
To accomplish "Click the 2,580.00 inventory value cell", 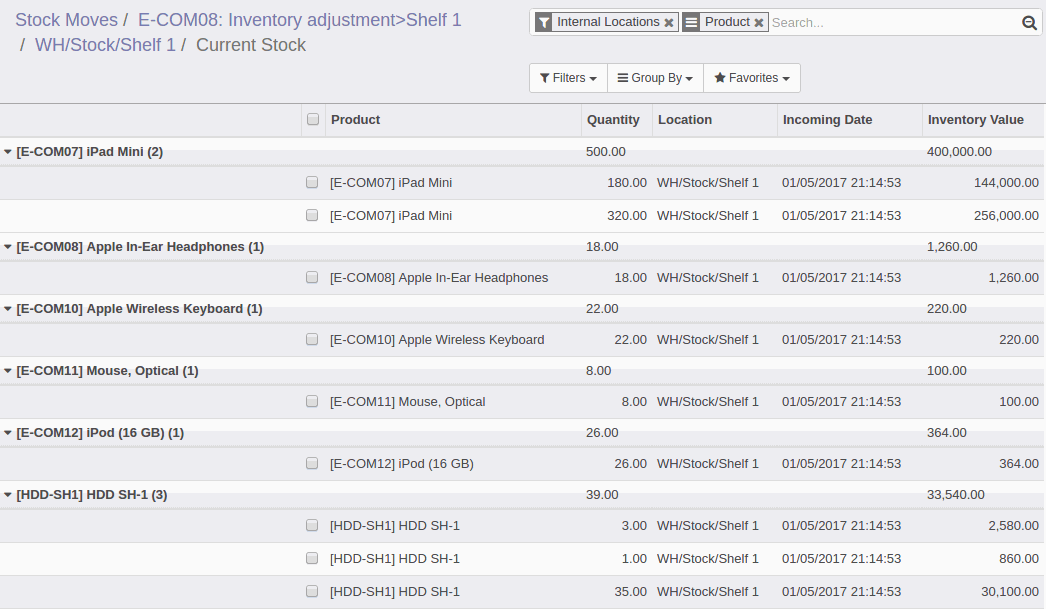I will click(x=1013, y=526).
